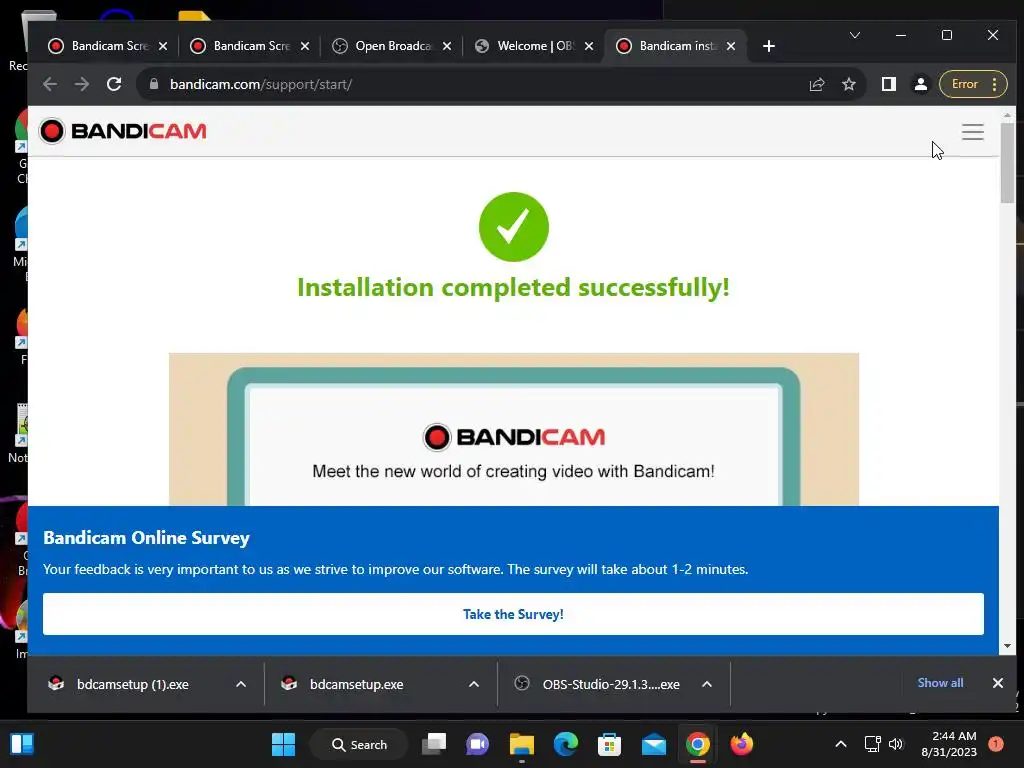Click the volume tray icon
The width and height of the screenshot is (1024, 768).
(x=896, y=744)
